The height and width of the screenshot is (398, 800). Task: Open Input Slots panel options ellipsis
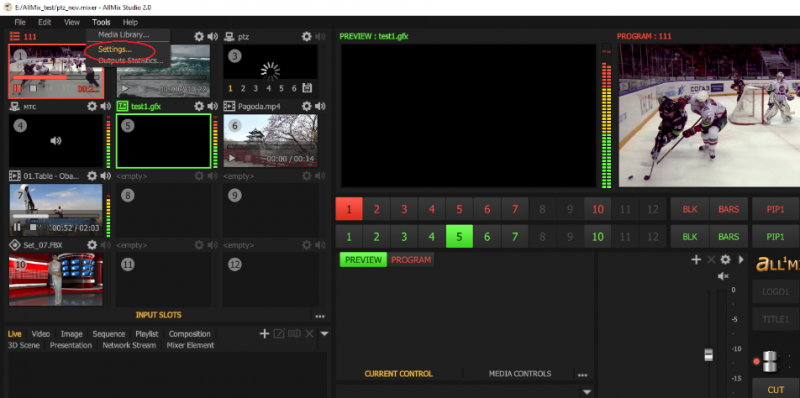[x=320, y=316]
